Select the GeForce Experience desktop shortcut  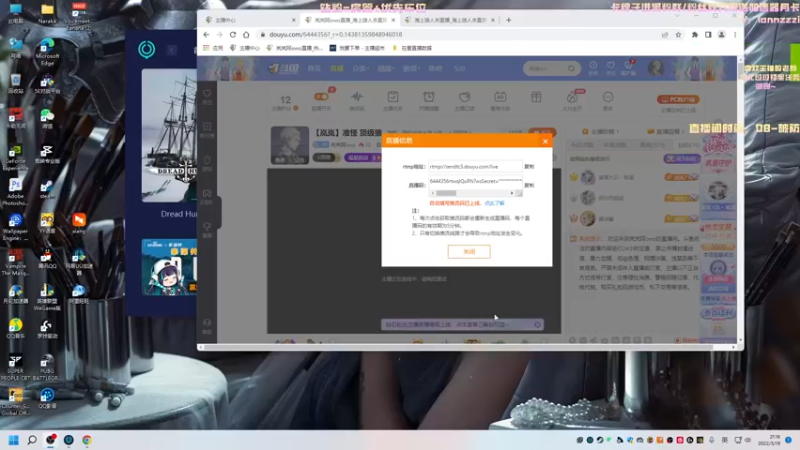(x=15, y=157)
